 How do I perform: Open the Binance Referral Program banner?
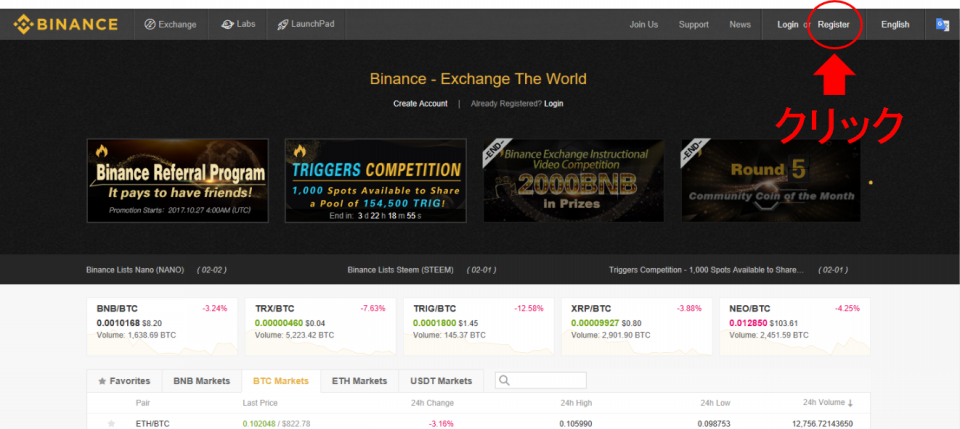178,181
